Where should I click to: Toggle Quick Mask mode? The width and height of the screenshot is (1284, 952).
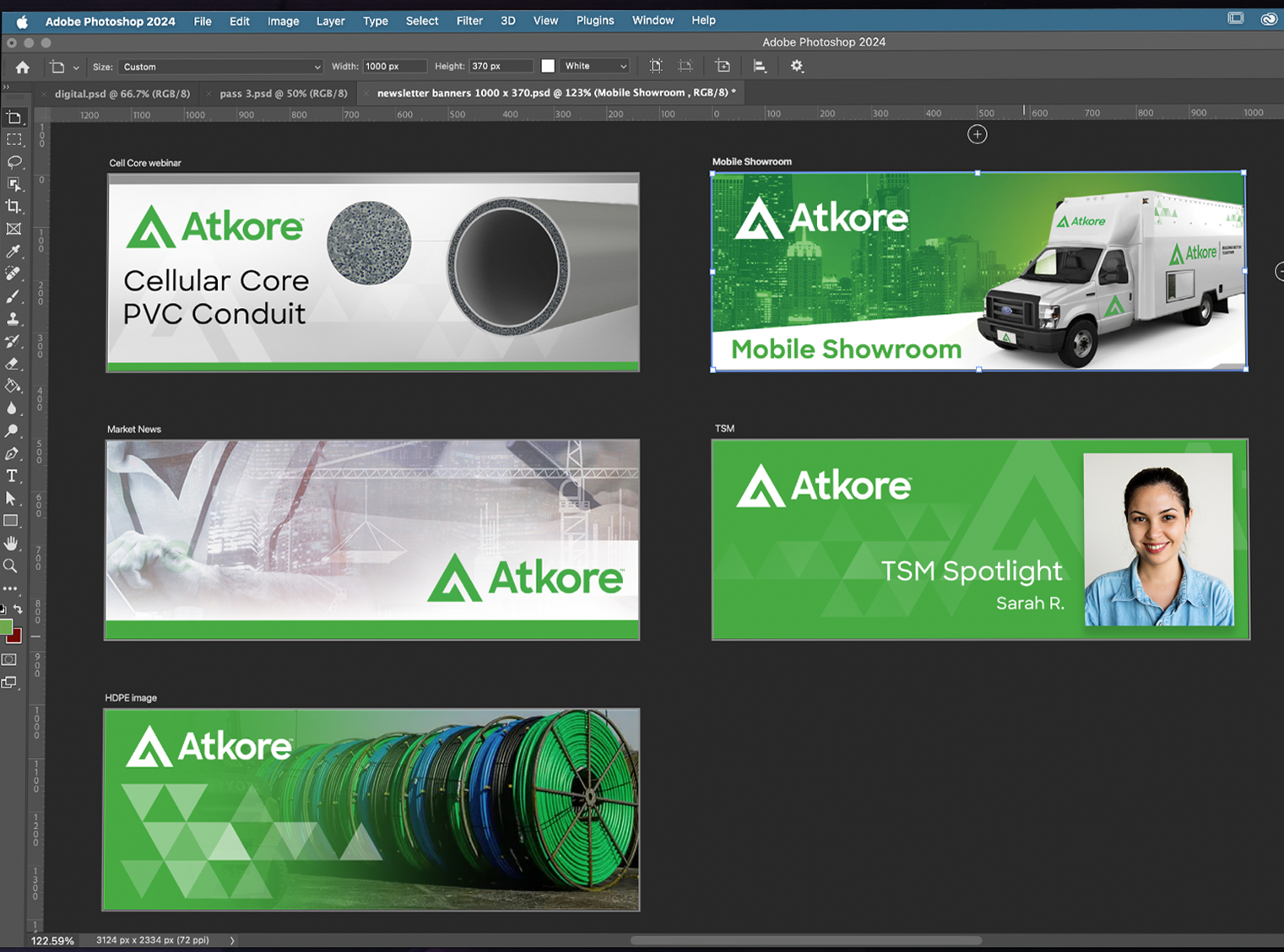pyautogui.click(x=10, y=660)
